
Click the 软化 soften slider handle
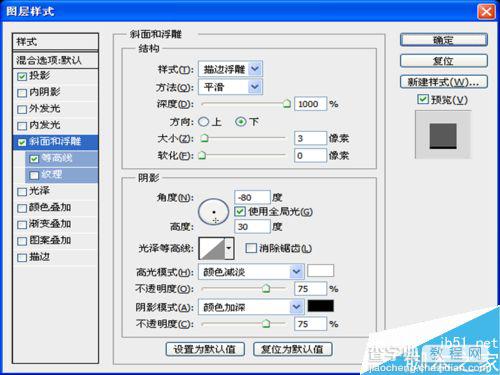tap(202, 155)
